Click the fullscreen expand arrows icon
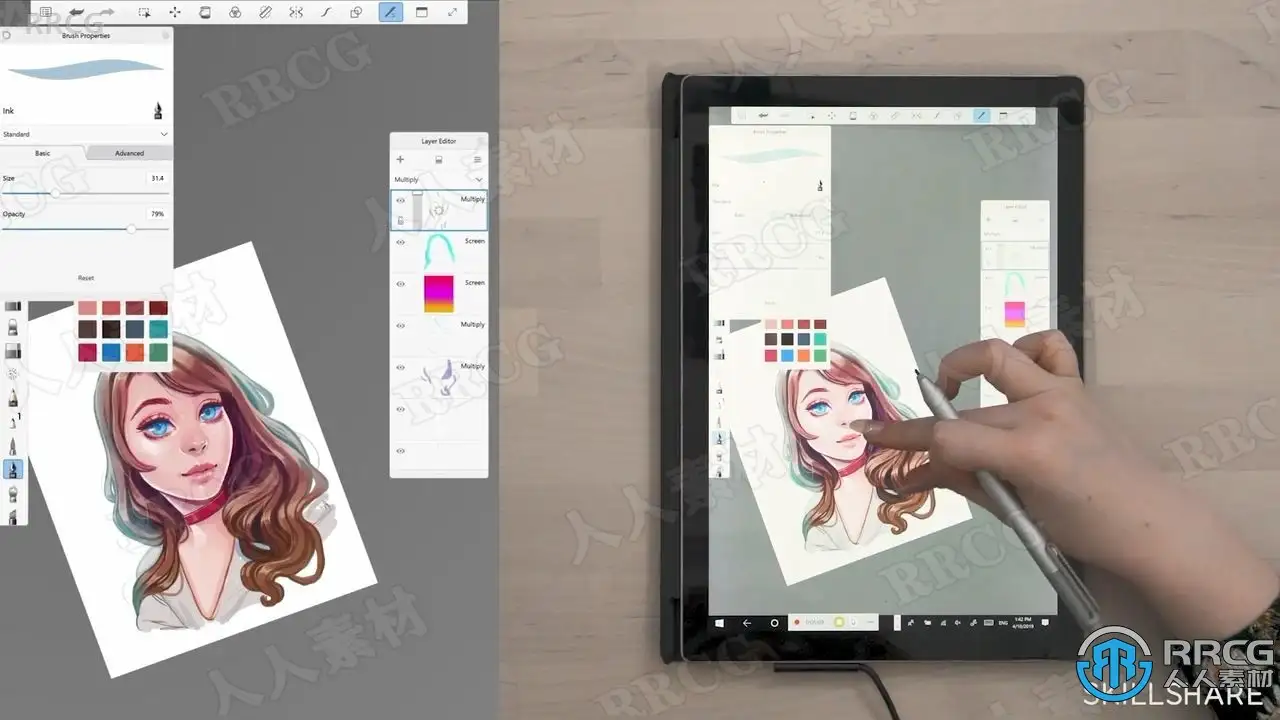Image resolution: width=1280 pixels, height=720 pixels. pos(452,12)
